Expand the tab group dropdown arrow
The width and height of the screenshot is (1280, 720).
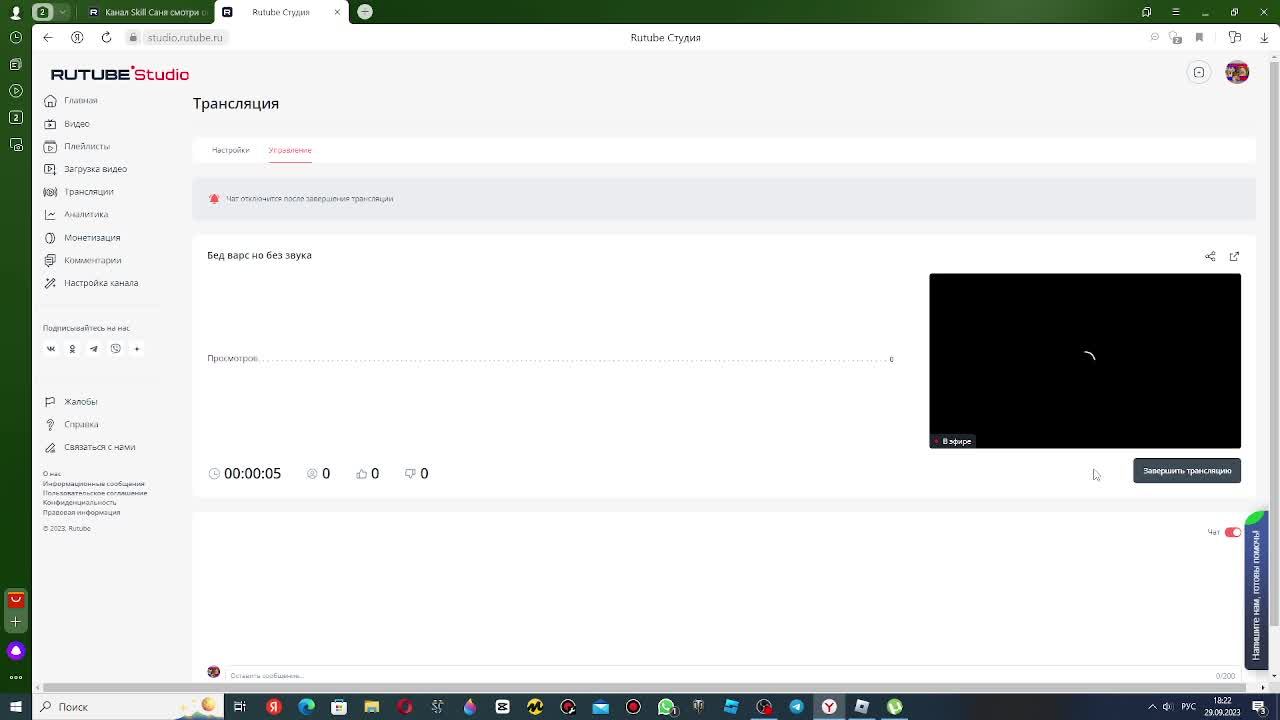63,12
